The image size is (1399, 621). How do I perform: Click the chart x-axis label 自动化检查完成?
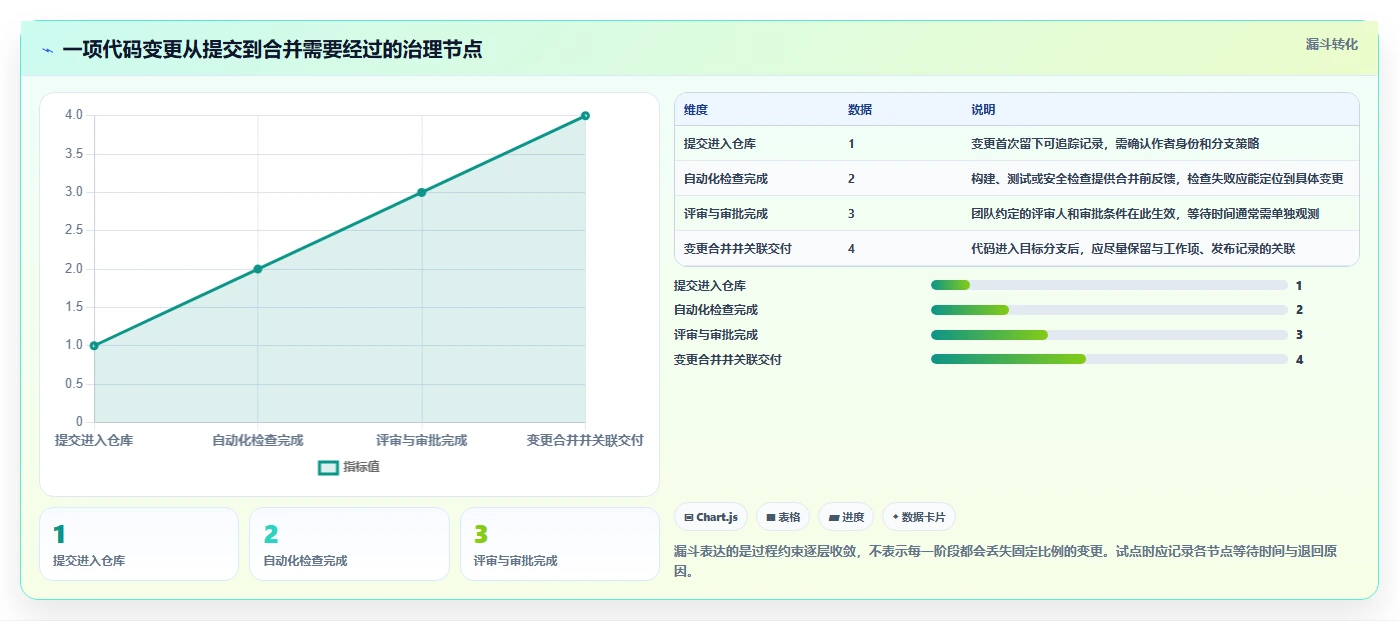258,440
